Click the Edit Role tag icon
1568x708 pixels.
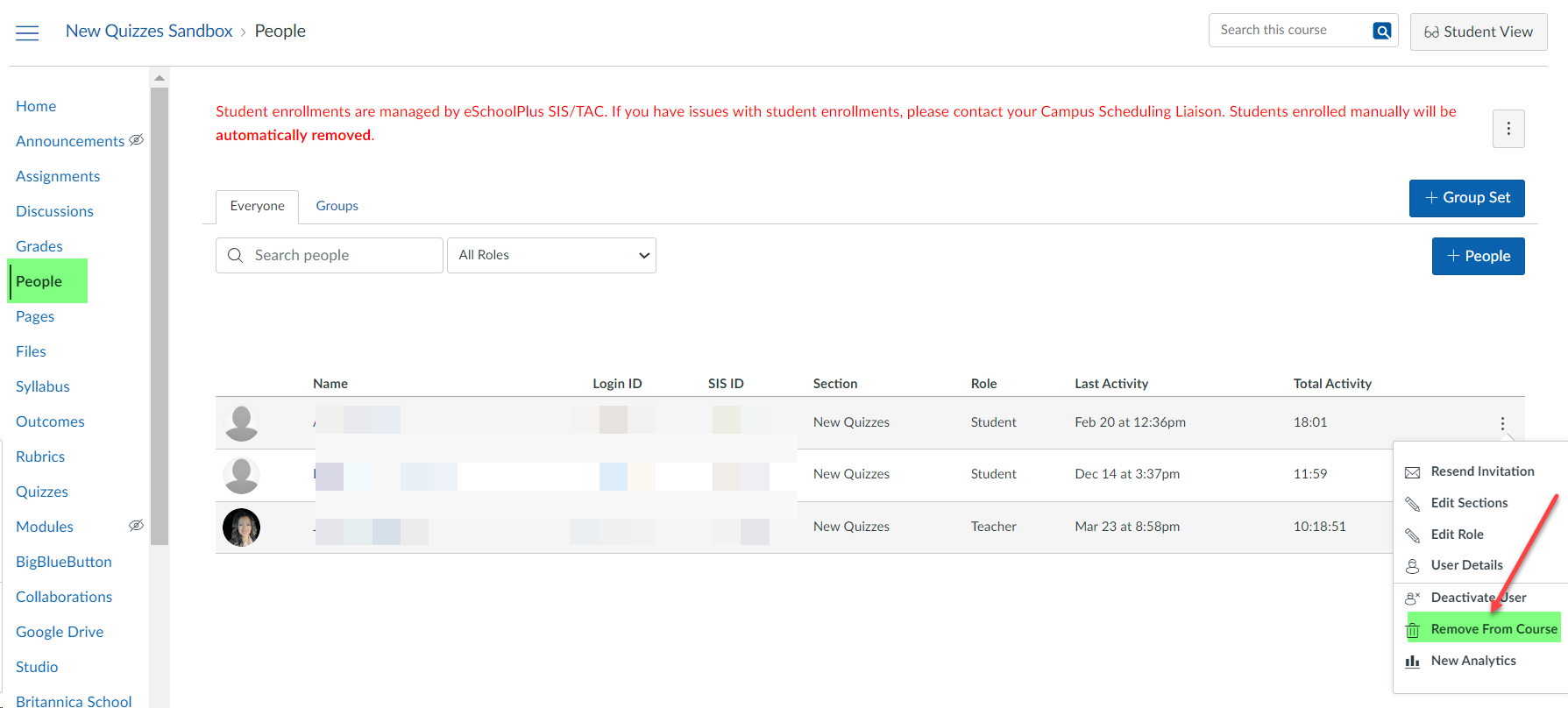1413,535
